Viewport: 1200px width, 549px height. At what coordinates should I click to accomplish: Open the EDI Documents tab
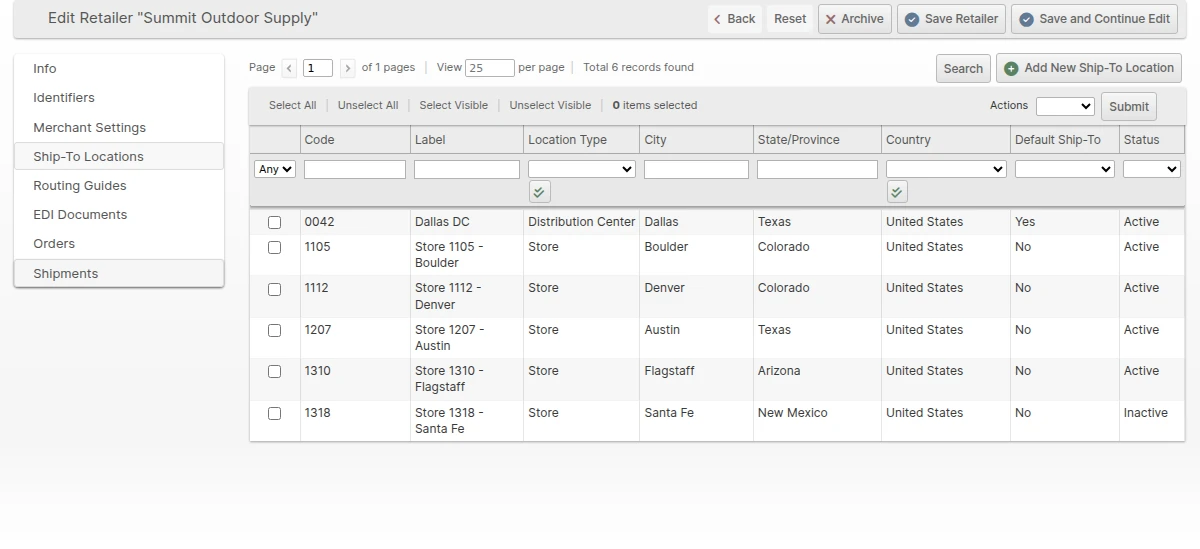[x=119, y=215]
